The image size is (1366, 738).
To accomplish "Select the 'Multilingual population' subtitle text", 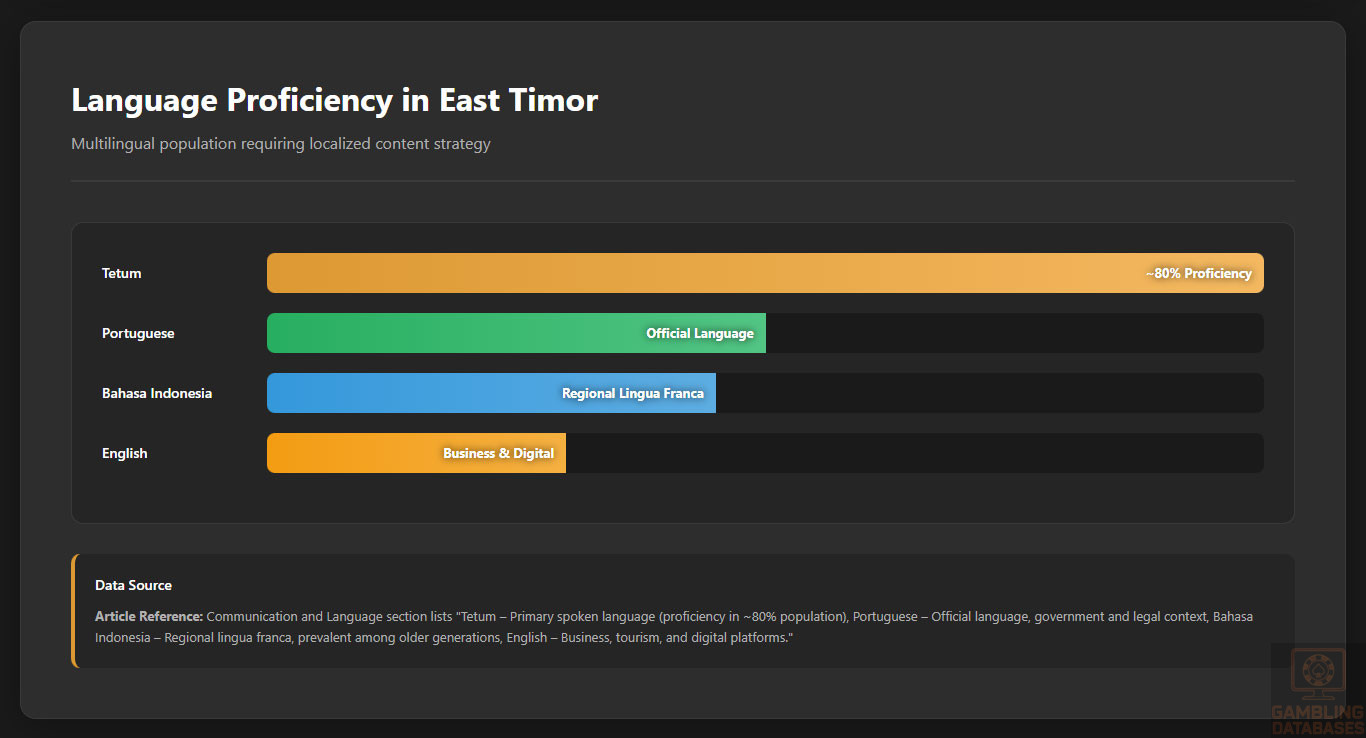I will 280,144.
